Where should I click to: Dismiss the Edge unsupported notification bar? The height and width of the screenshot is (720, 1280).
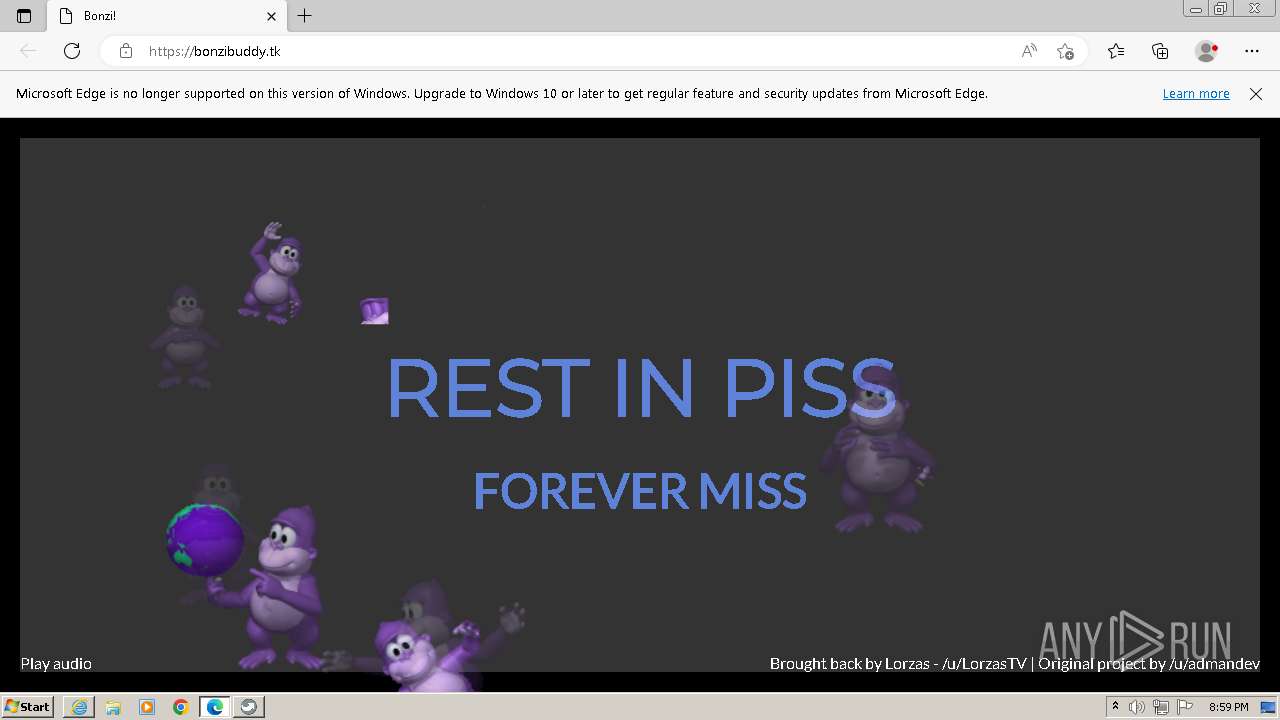1256,94
